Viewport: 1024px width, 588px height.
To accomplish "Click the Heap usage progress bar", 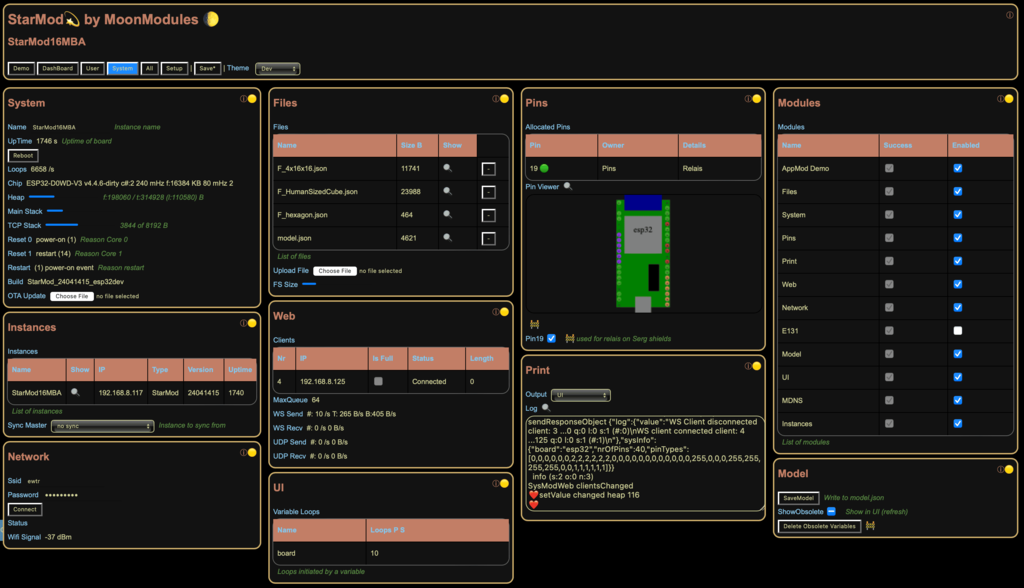I will [x=41, y=197].
